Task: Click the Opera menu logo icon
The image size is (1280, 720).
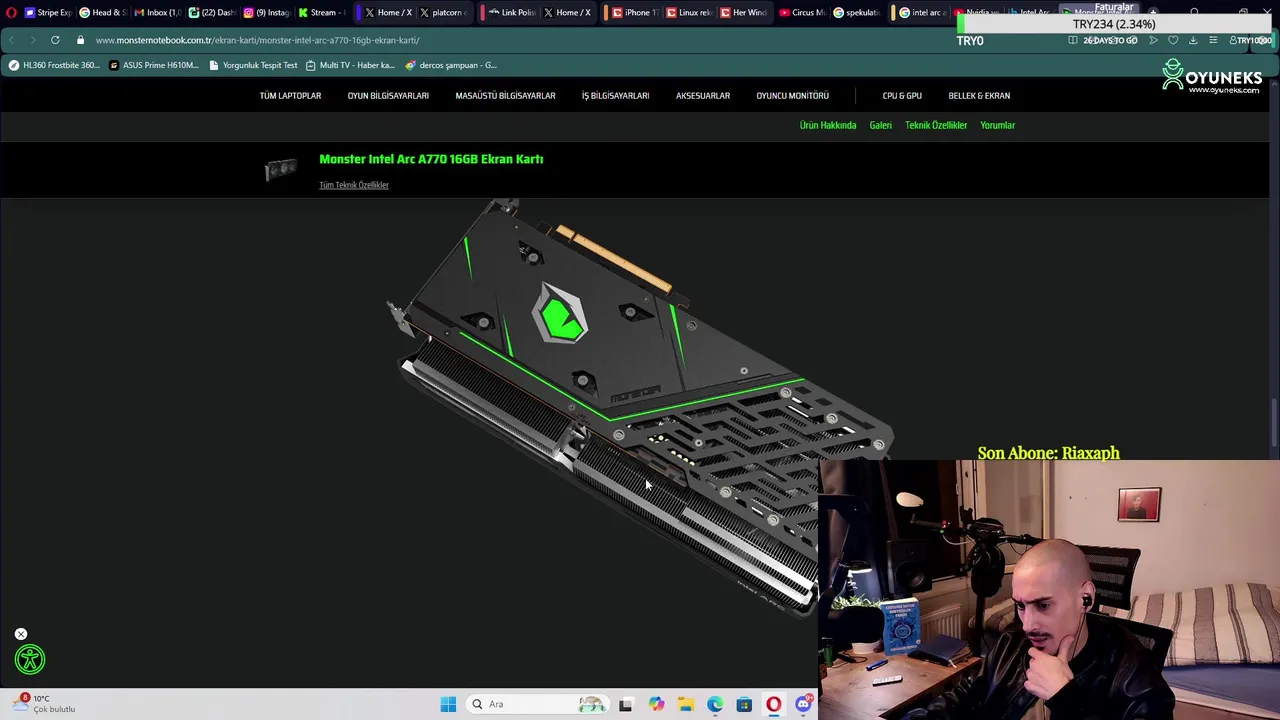Action: [11, 12]
